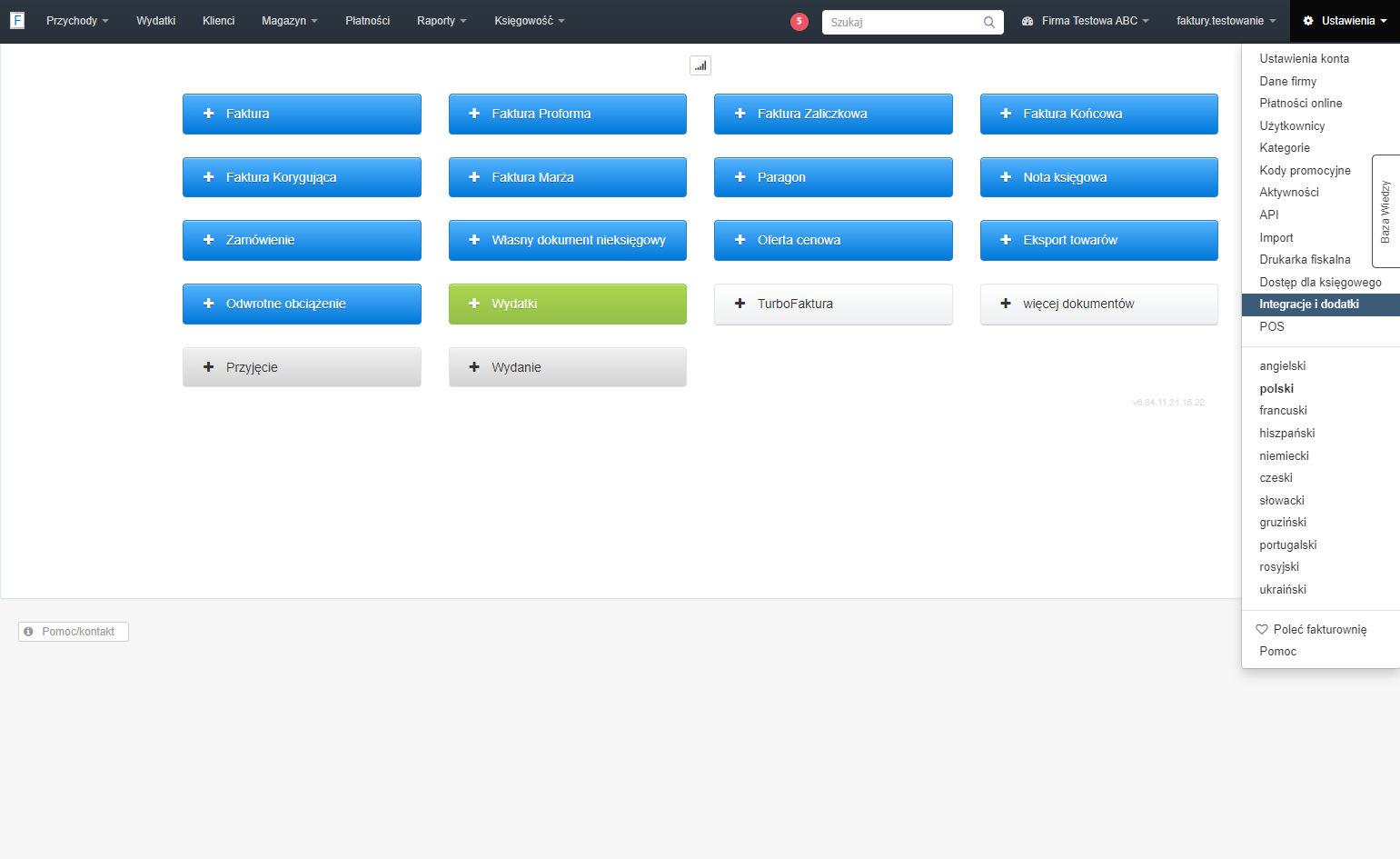Collapse the Ustawienia dropdown menu
This screenshot has height=859, width=1400.
coord(1345,21)
